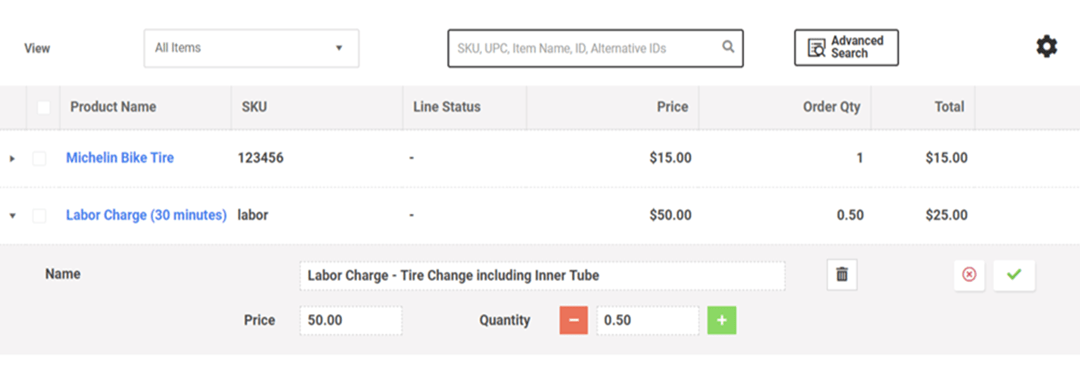Open Advanced Search
Viewport: 1080px width, 375px height.
point(847,48)
